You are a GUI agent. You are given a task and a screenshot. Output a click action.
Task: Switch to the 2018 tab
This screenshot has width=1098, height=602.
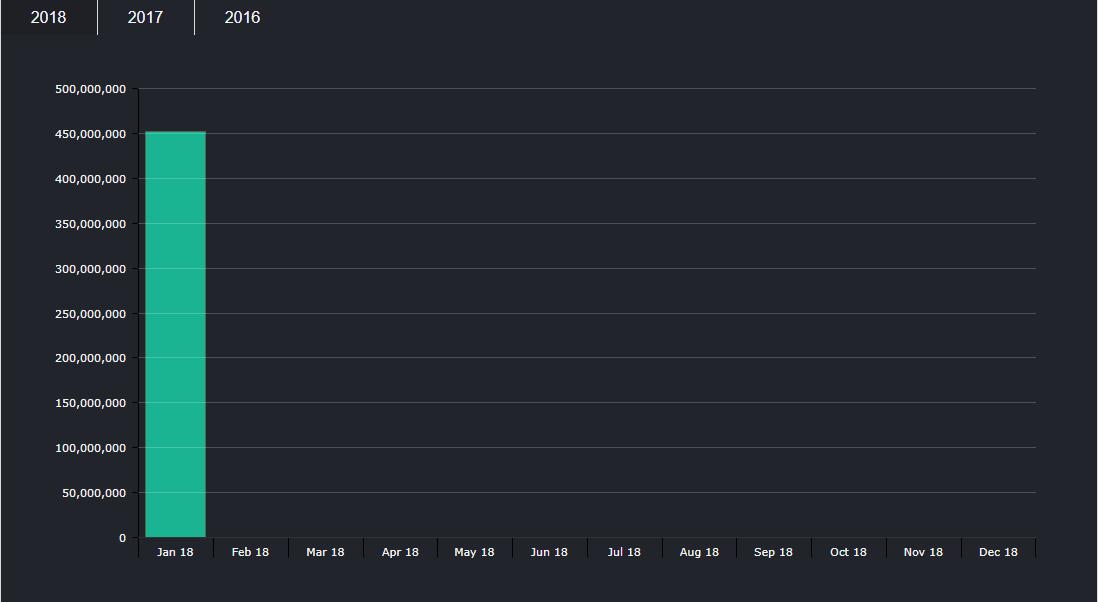(48, 18)
